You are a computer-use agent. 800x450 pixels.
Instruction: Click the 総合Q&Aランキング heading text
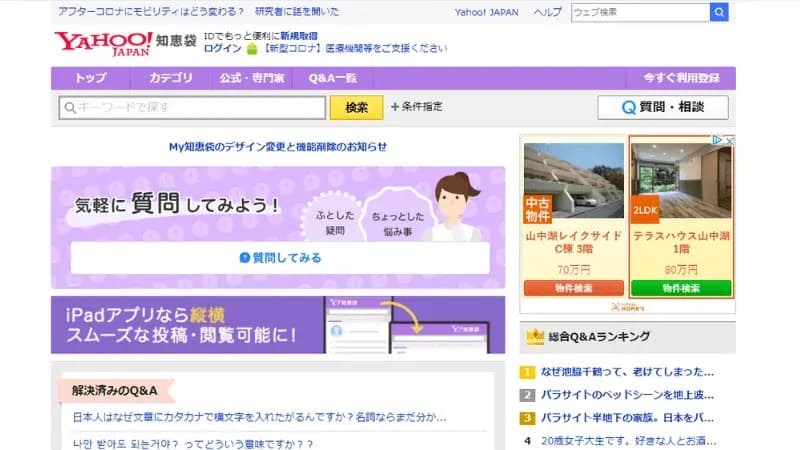pos(599,337)
